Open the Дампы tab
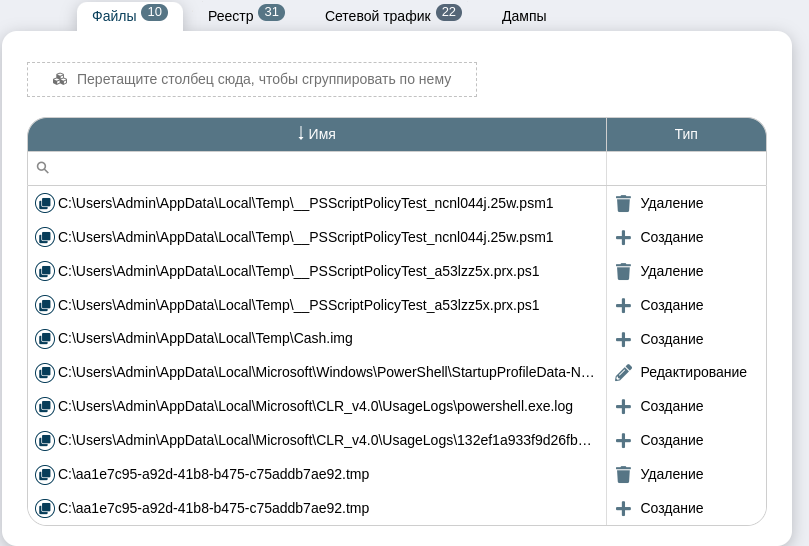This screenshot has height=546, width=809. 524,16
